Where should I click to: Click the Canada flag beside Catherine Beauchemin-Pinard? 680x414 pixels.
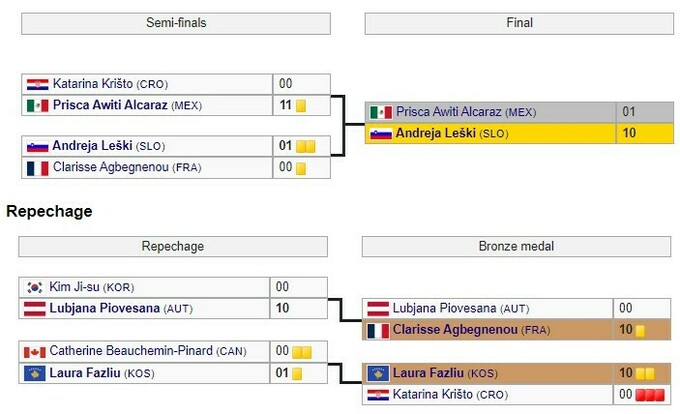tap(34, 351)
